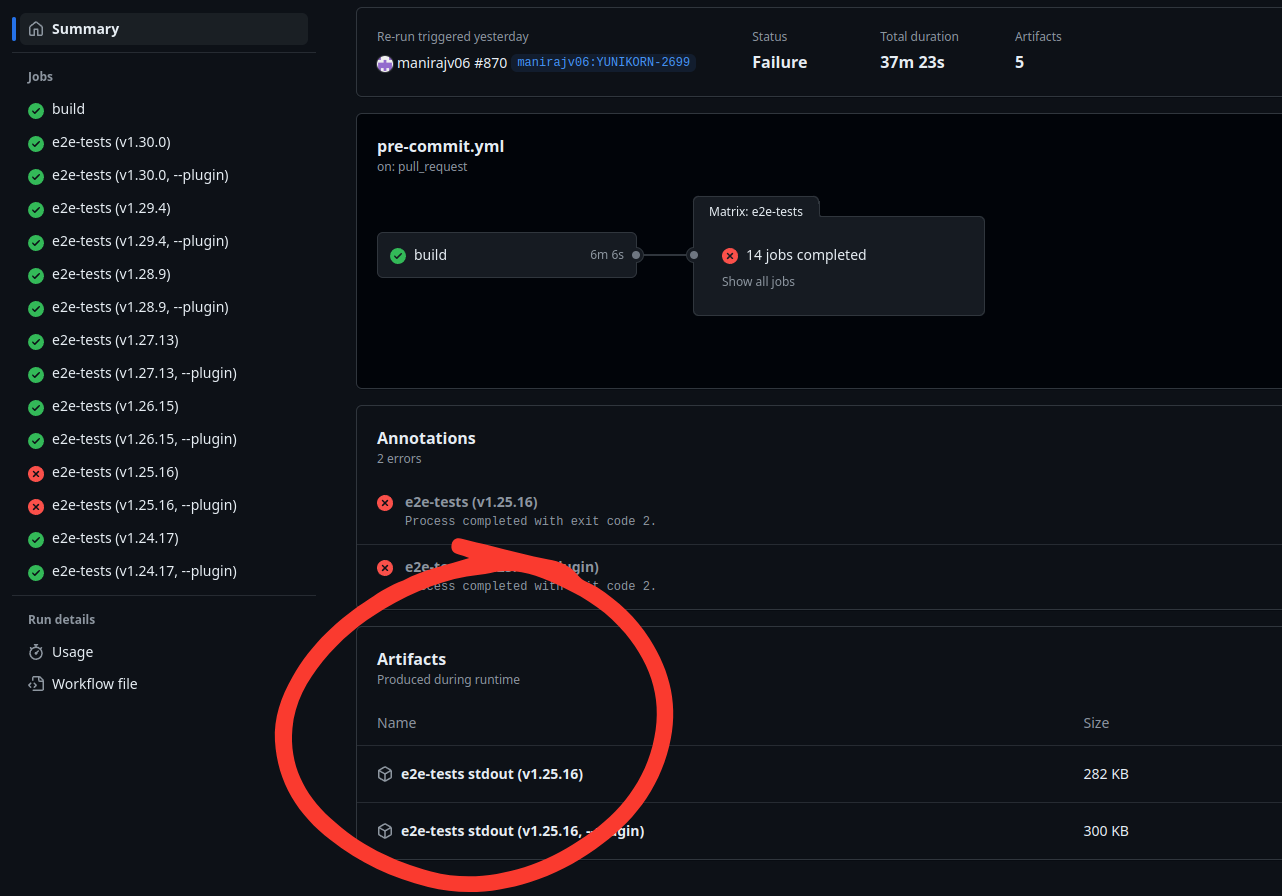Open e2e-tests (v1.25.16) annotation title

pyautogui.click(x=471, y=502)
